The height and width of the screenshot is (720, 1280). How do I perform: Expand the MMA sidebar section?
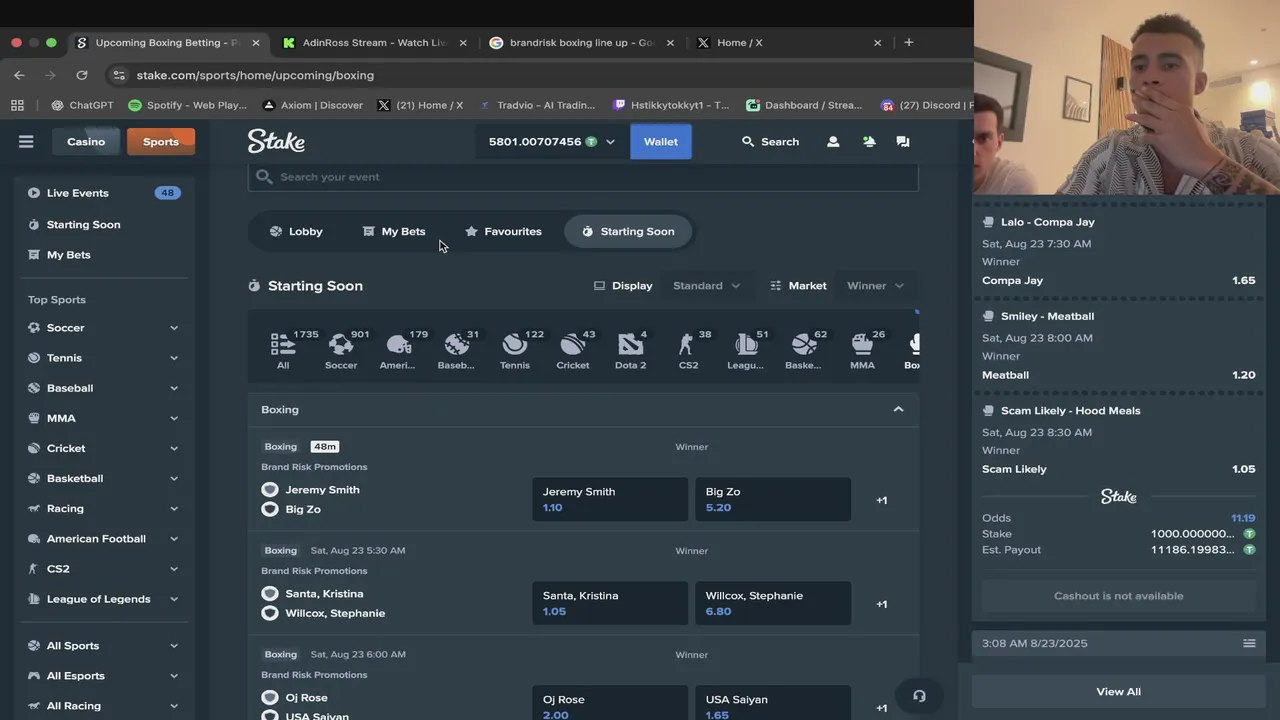click(174, 418)
